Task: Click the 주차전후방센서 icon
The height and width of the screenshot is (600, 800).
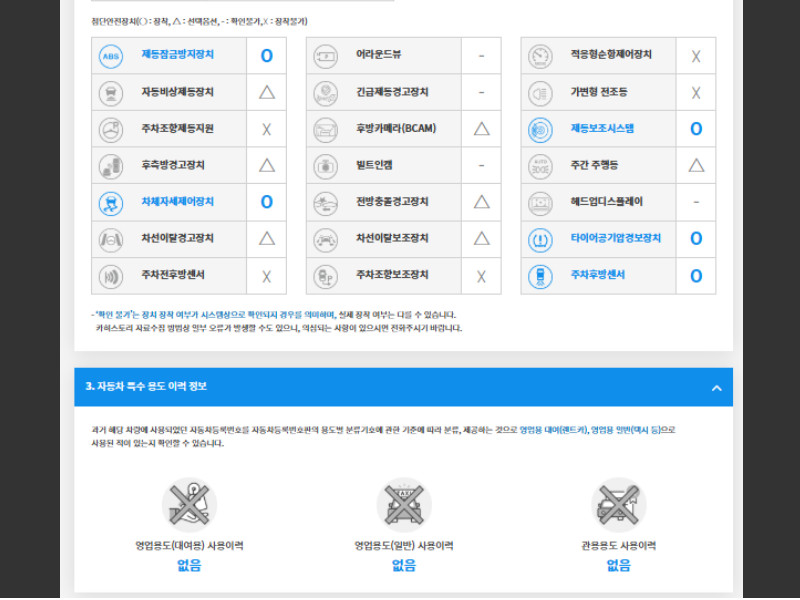Action: click(x=111, y=276)
